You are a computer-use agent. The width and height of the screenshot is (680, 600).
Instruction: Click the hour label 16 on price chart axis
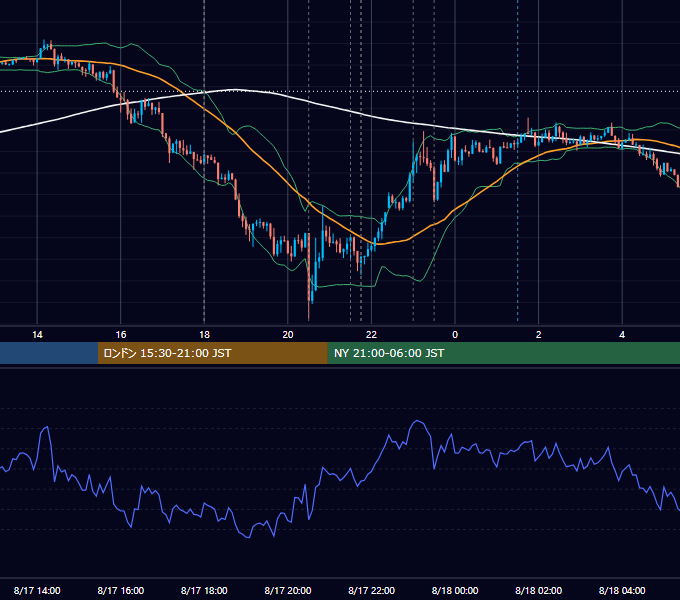coord(121,335)
